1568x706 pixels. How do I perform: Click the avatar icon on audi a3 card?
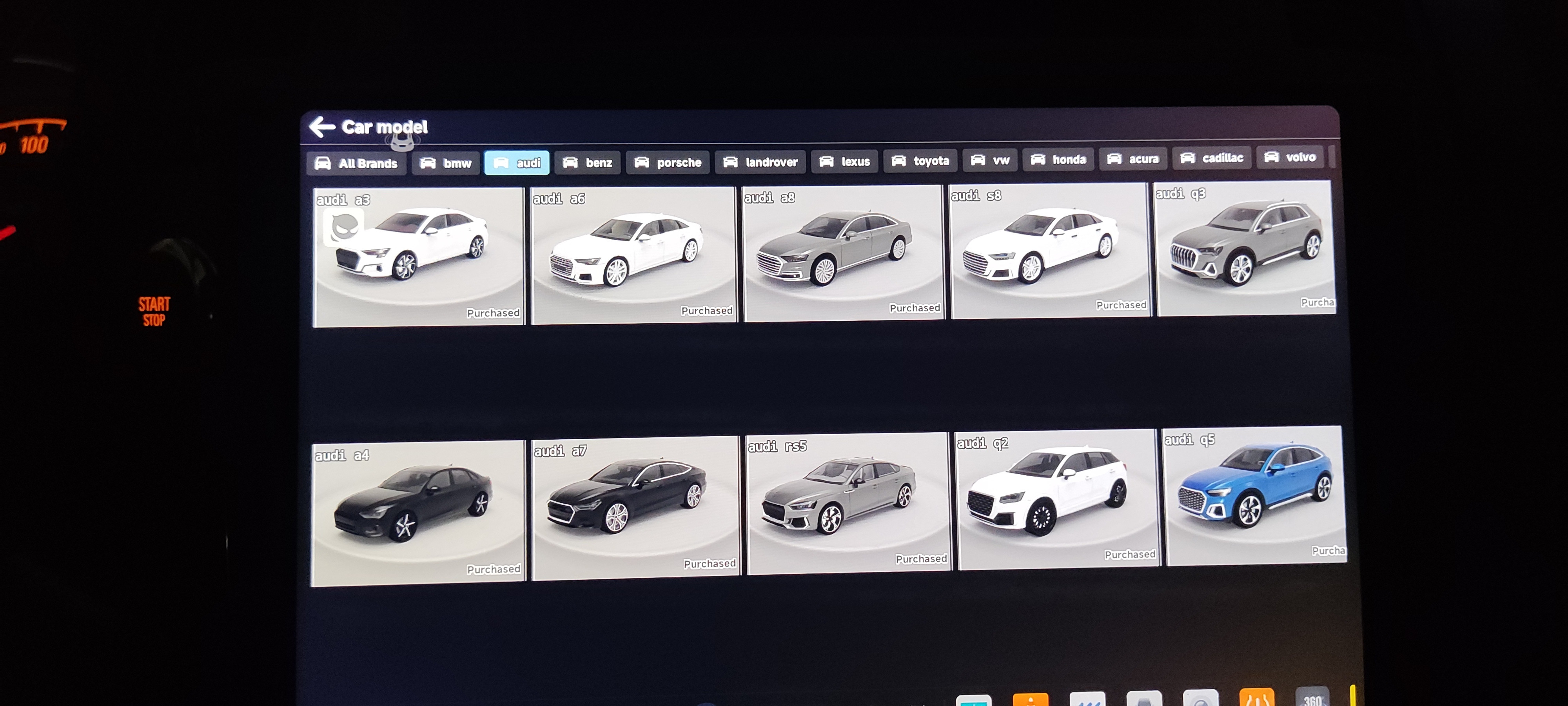[344, 227]
